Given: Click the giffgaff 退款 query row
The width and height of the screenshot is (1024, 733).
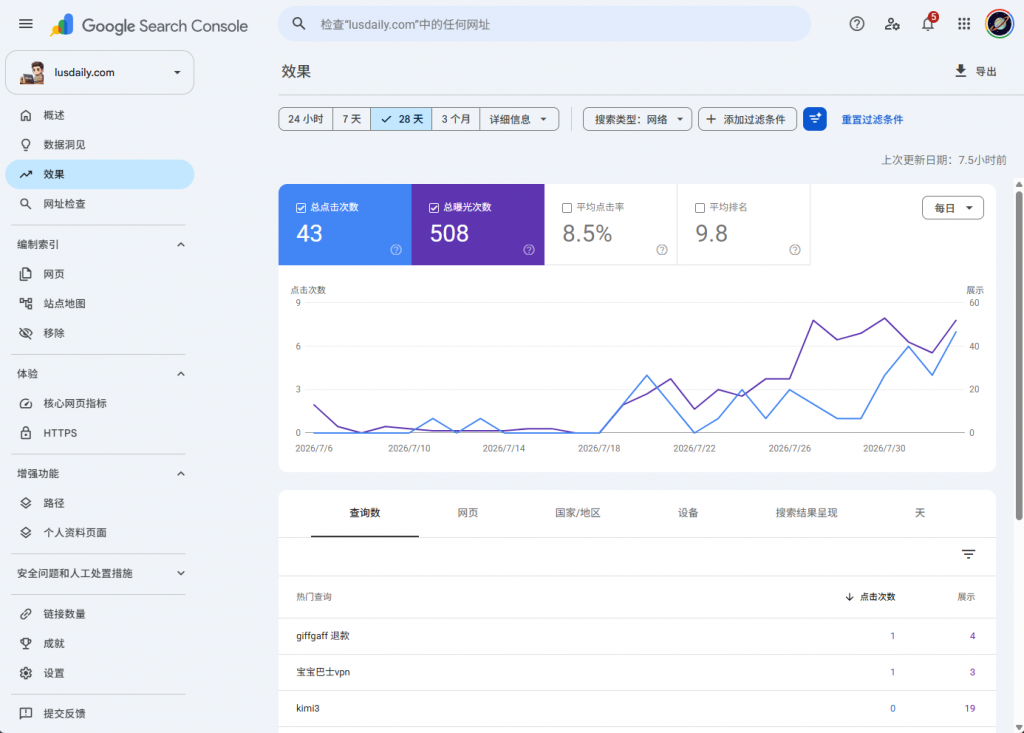Looking at the screenshot, I should (x=637, y=636).
